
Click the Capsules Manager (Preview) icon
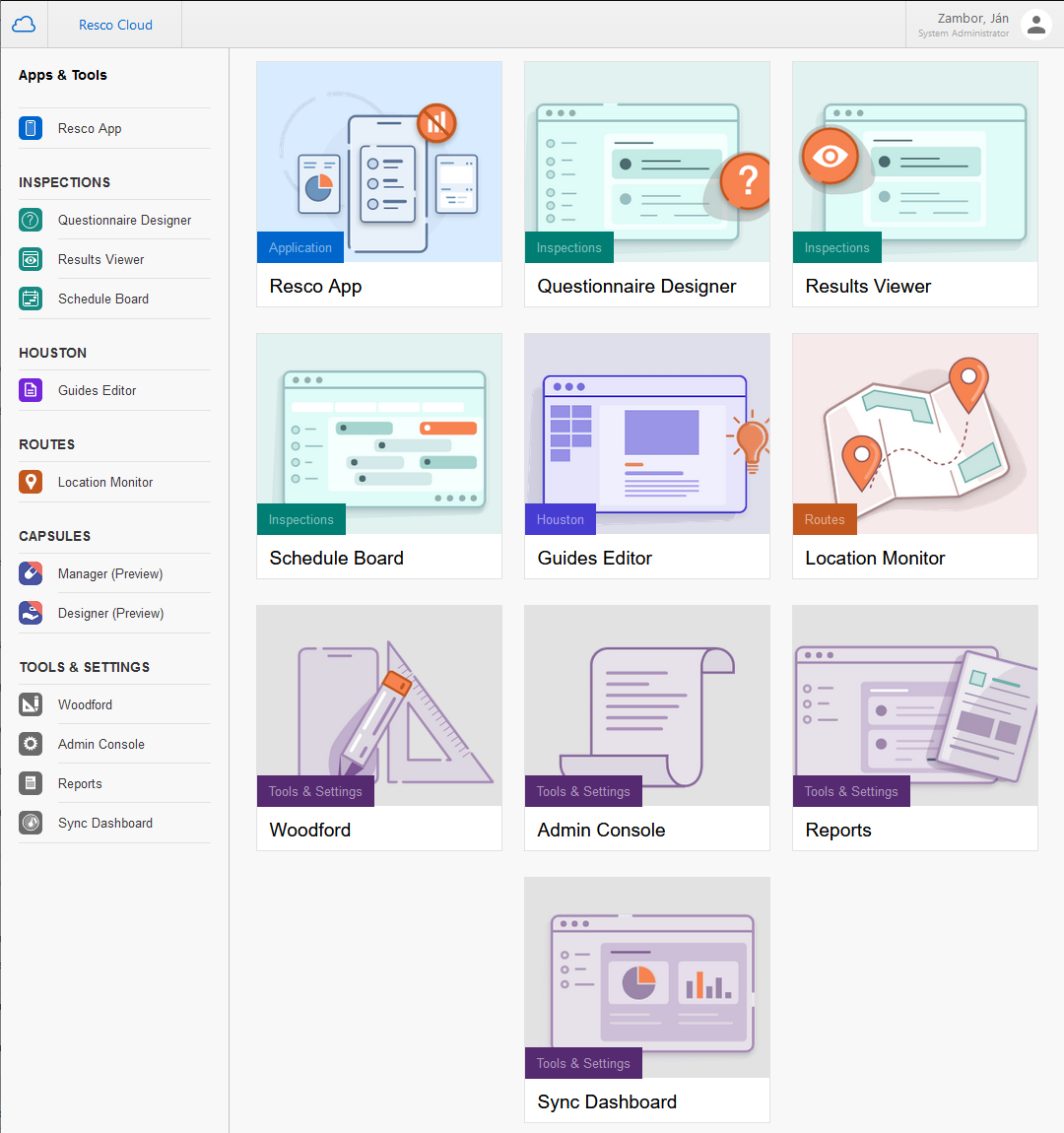tap(31, 573)
